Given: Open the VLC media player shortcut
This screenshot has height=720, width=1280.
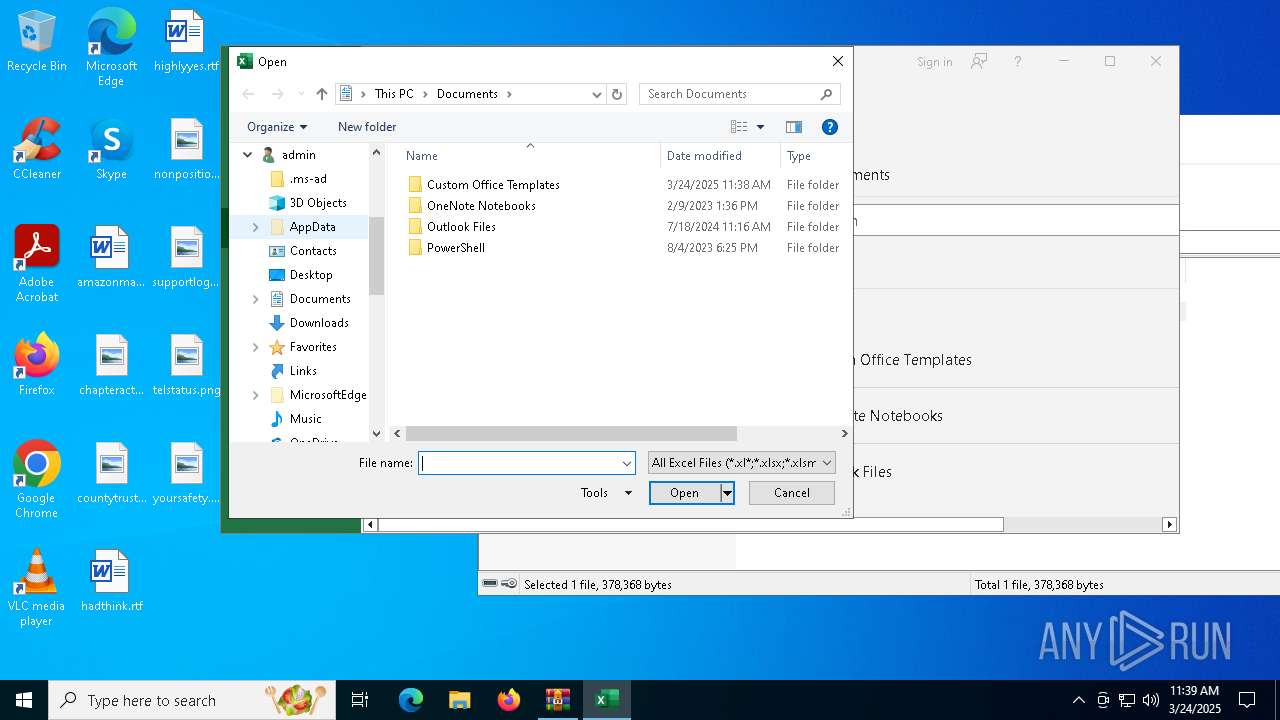Looking at the screenshot, I should (x=37, y=588).
